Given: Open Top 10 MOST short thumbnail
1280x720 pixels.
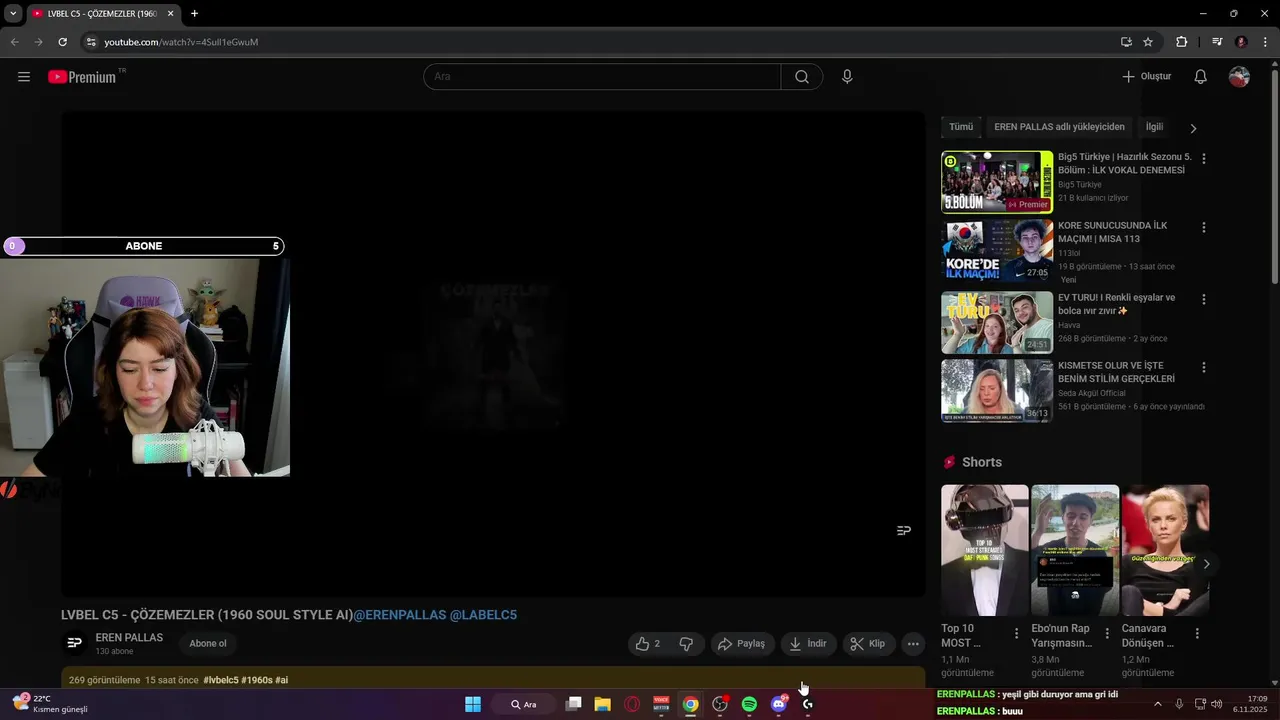Looking at the screenshot, I should click(x=985, y=550).
